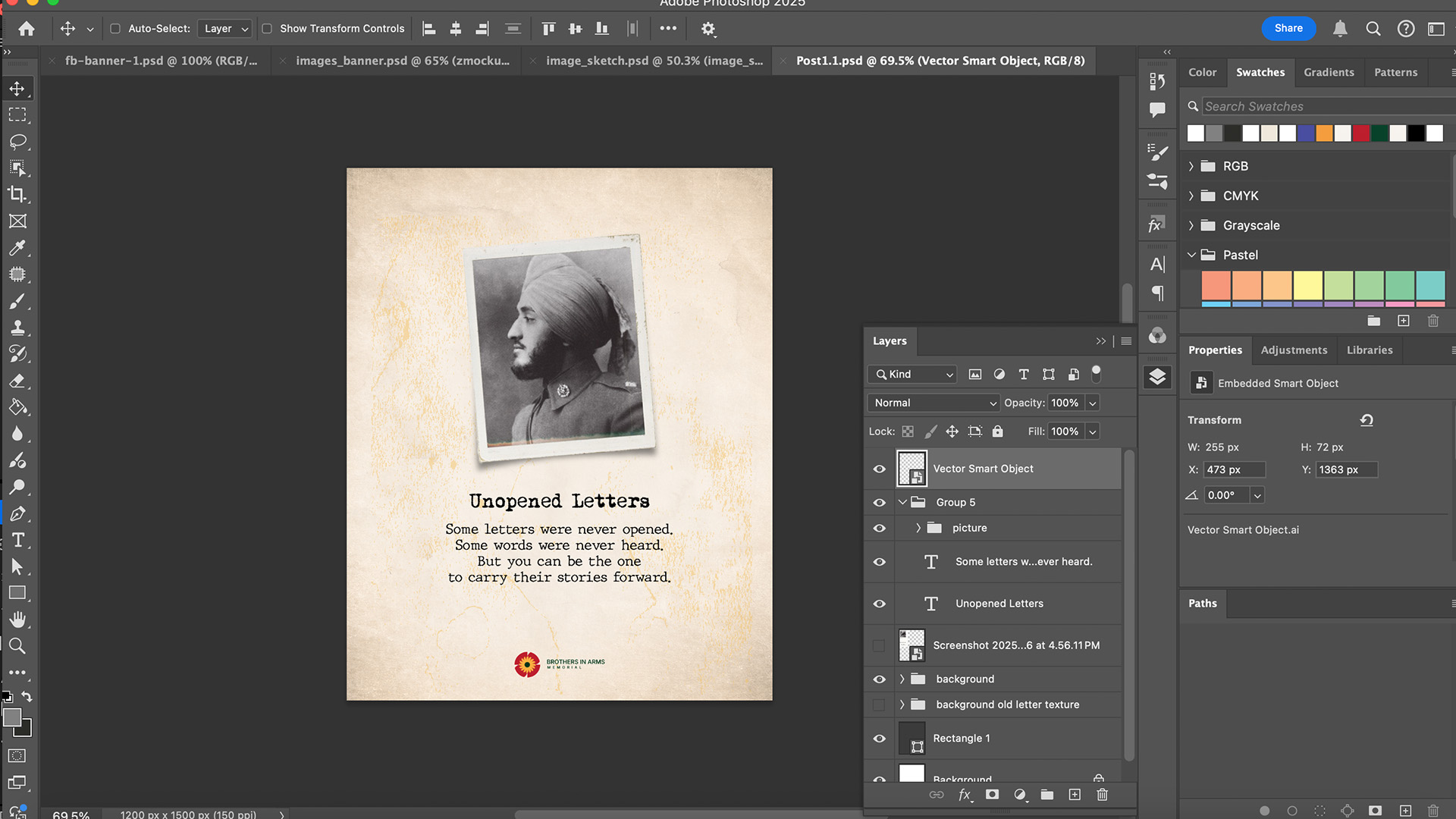Click the Share button
1456x819 pixels.
coord(1288,28)
